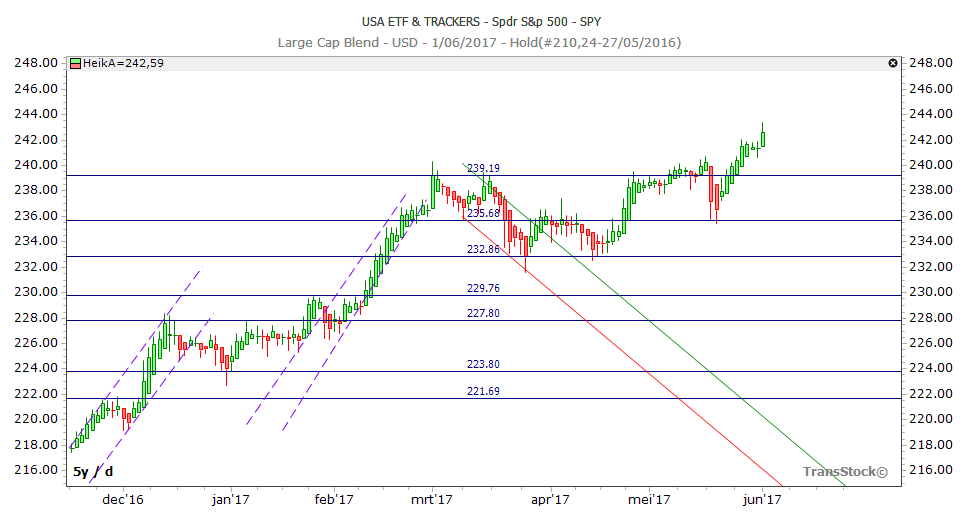Click the jan'17 date axis label
The image size is (968, 527).
[x=230, y=499]
